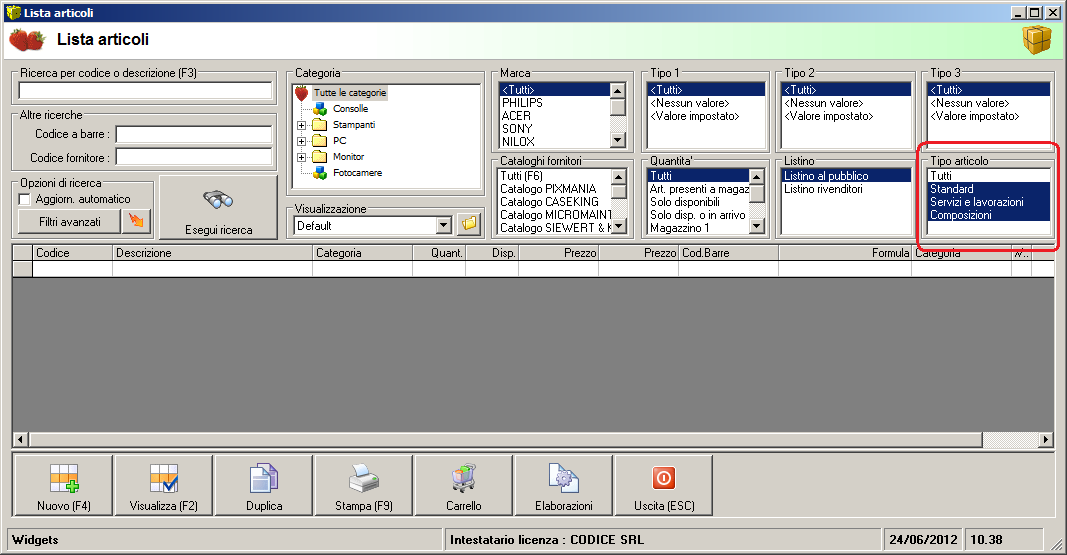Click the Fotocamere category icon
Image resolution: width=1067 pixels, height=555 pixels.
[320, 173]
